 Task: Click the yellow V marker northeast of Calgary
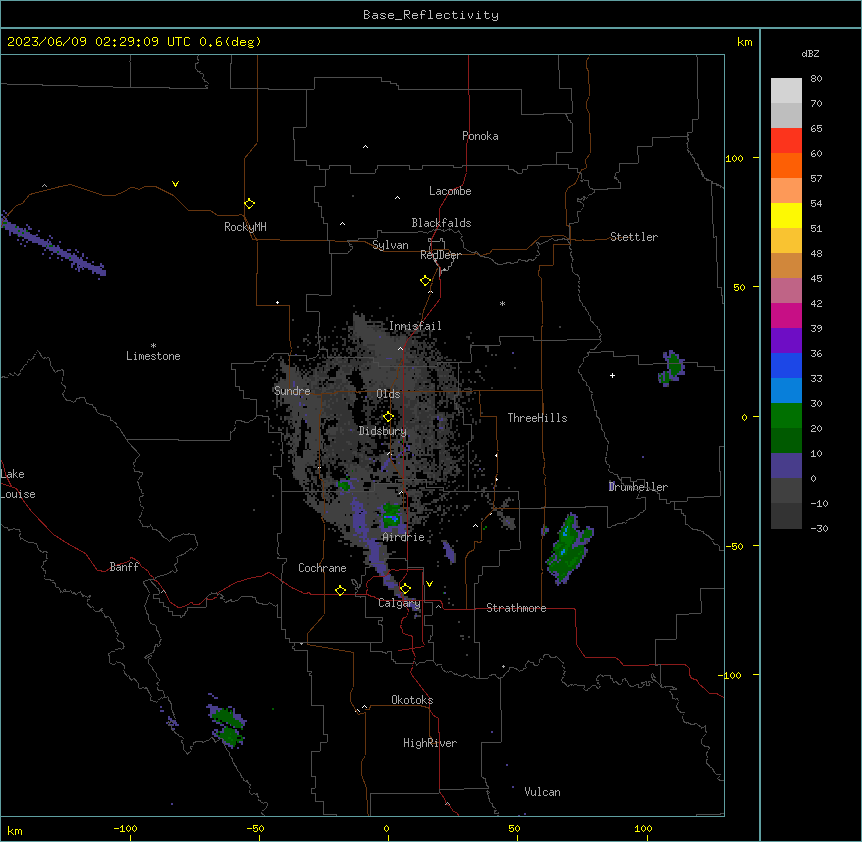pos(429,584)
